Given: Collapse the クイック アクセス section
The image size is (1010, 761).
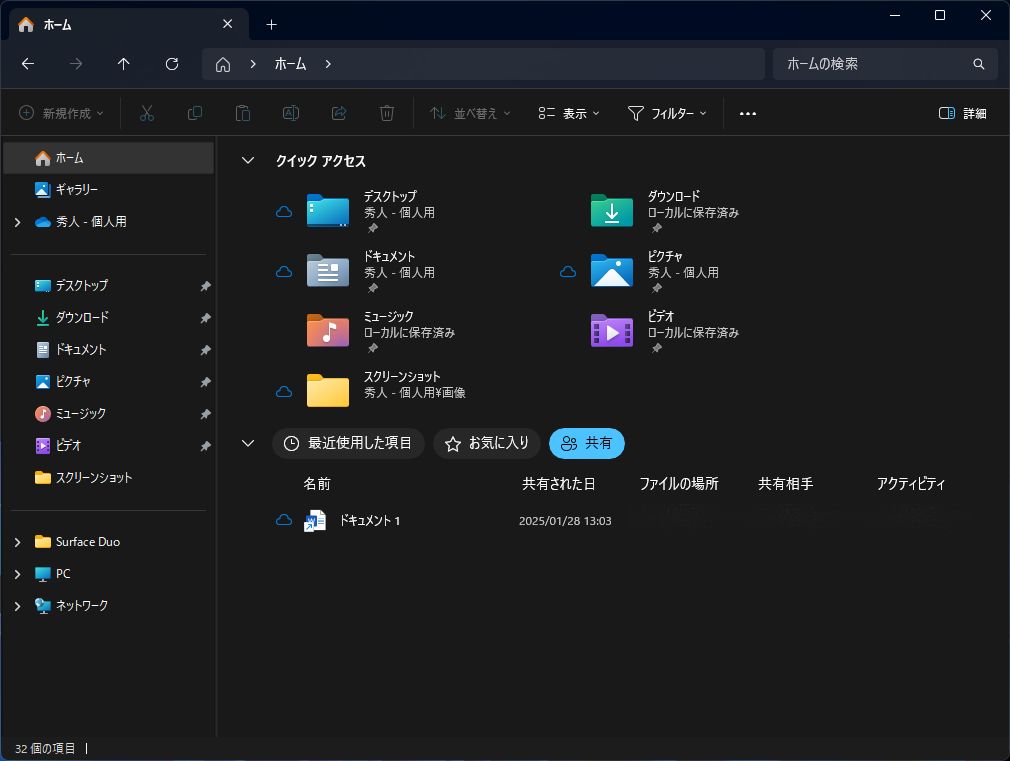Looking at the screenshot, I should [x=247, y=160].
